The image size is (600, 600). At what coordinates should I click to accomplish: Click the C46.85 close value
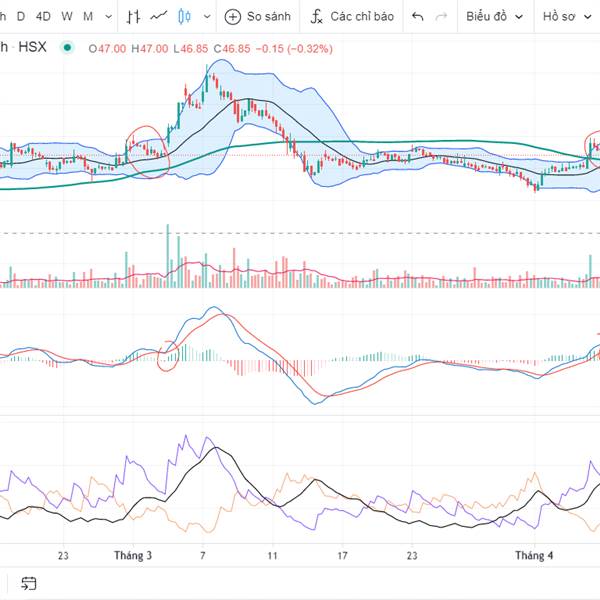pos(232,49)
